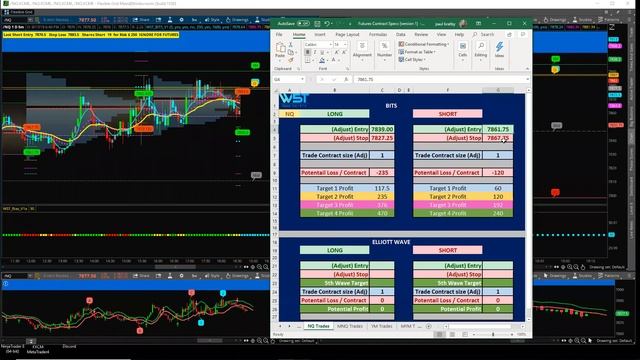Select Normal view in Excel status bar

point(440,334)
